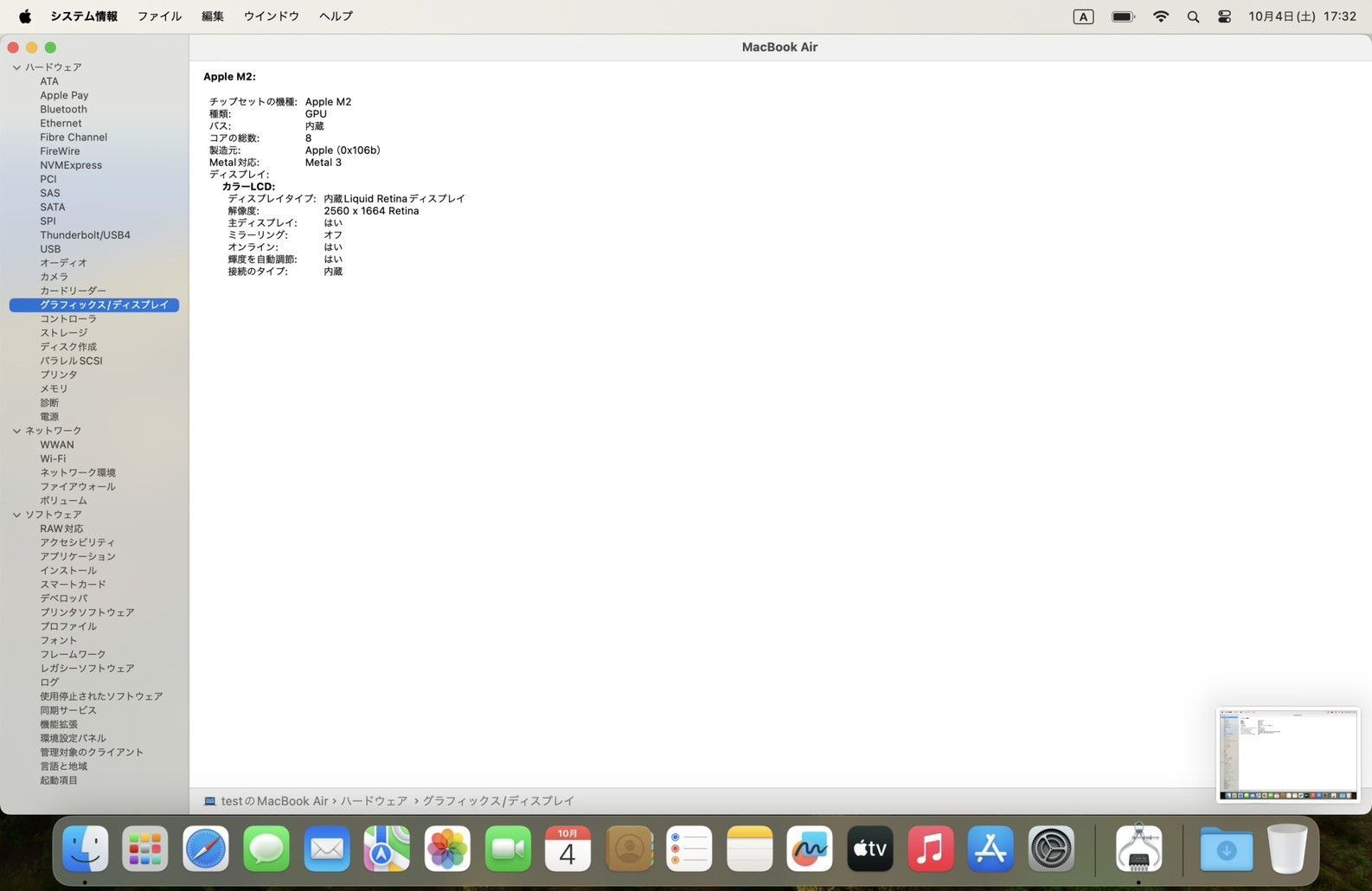Open System Information icon in Dock

tap(1138, 849)
